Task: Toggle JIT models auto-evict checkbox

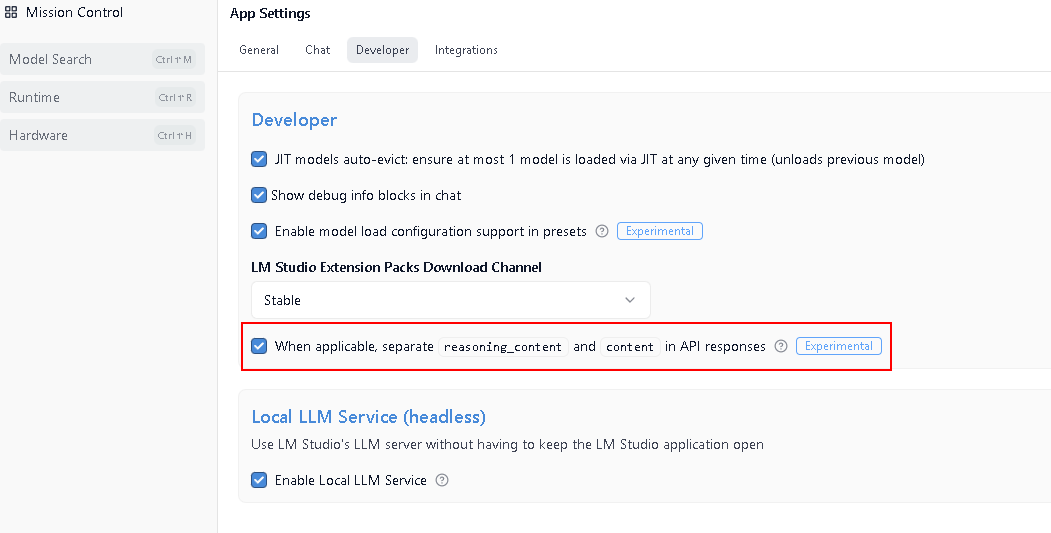Action: pyautogui.click(x=259, y=160)
